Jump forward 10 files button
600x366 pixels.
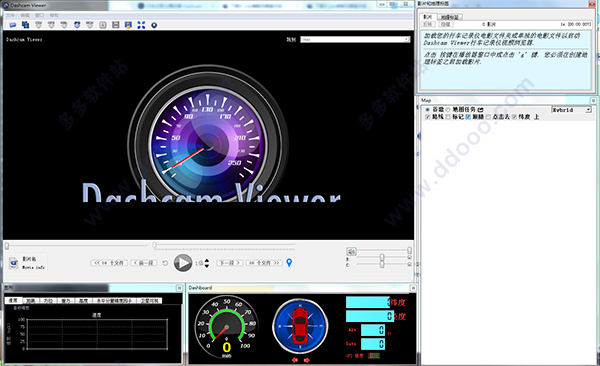pyautogui.click(x=264, y=263)
